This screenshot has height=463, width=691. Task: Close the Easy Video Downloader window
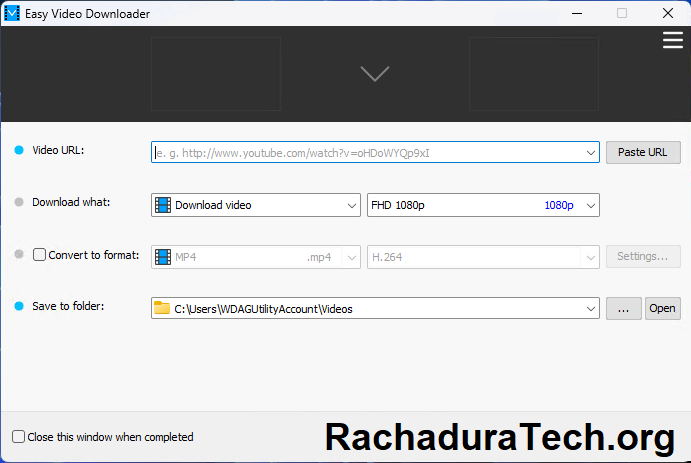(x=668, y=13)
